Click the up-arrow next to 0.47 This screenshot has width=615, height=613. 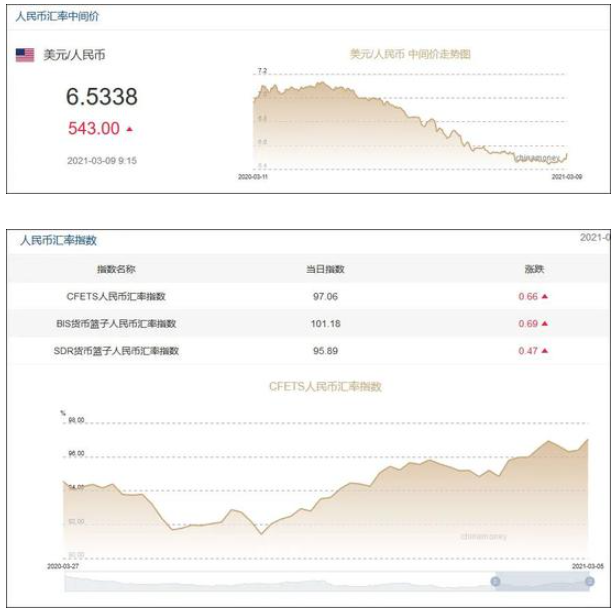(544, 351)
